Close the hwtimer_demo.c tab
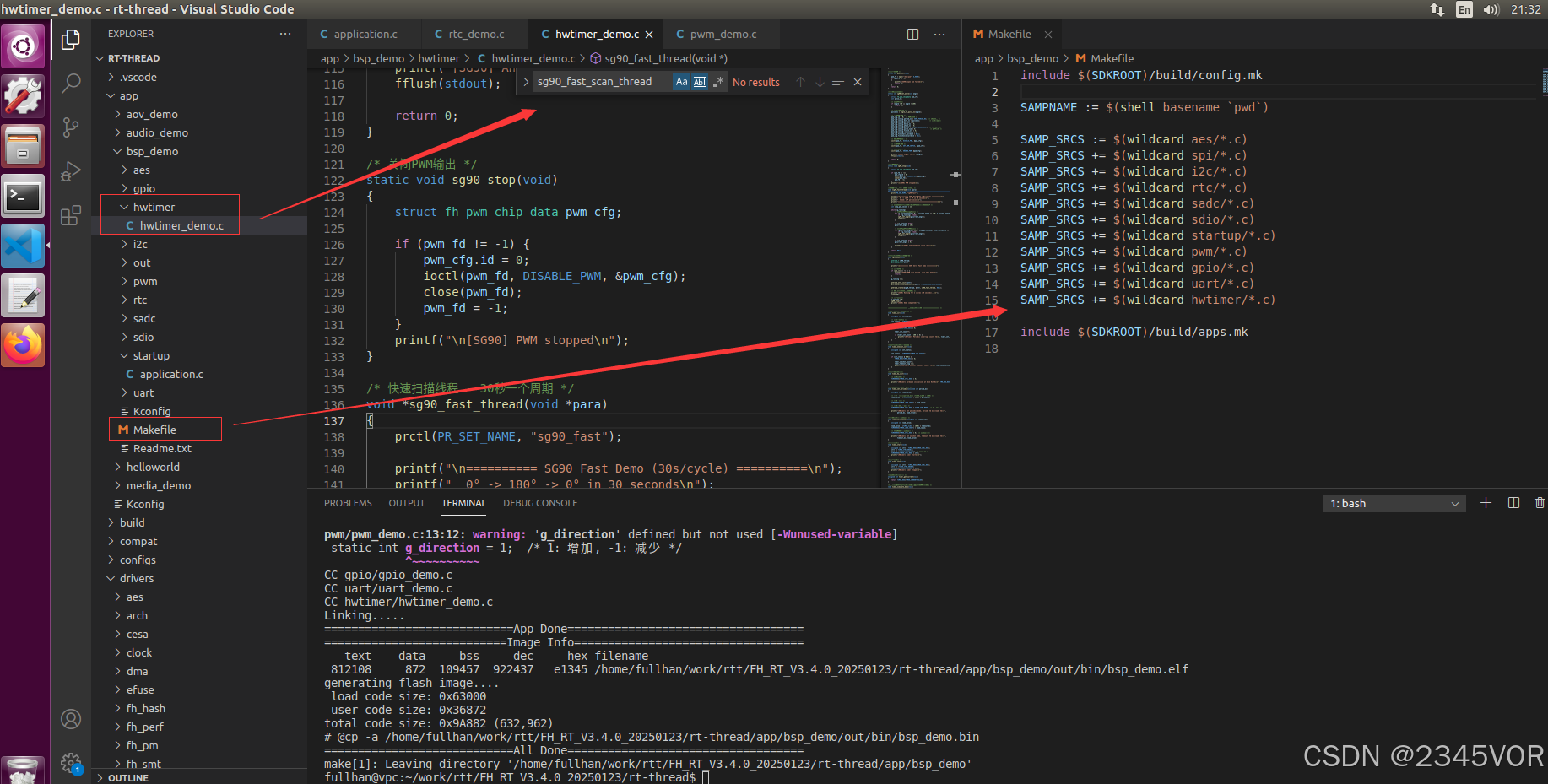Viewport: 1548px width, 784px height. (x=649, y=35)
